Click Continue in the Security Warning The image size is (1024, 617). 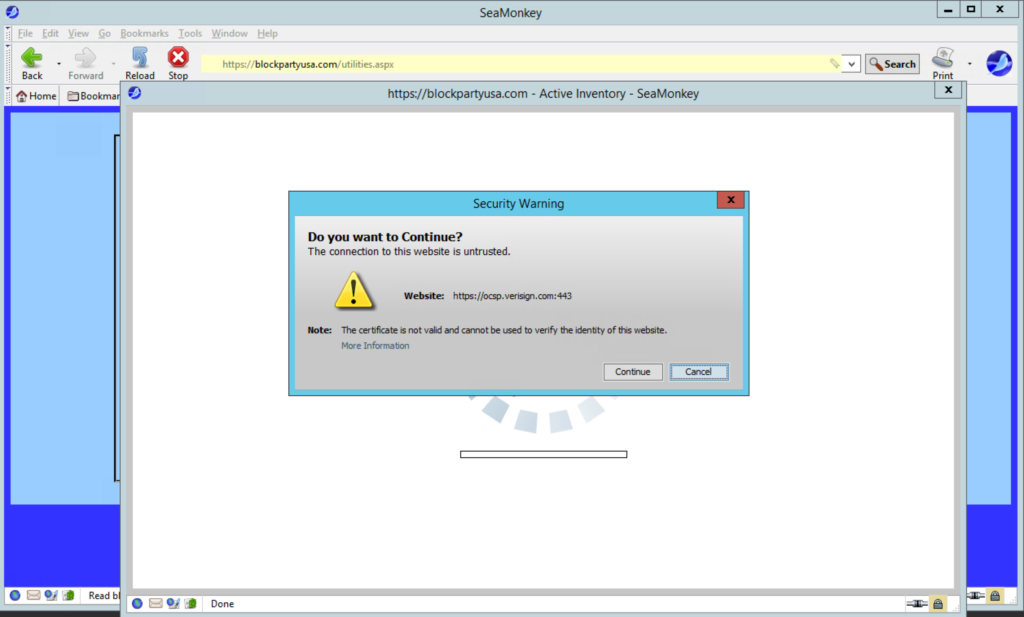[633, 372]
